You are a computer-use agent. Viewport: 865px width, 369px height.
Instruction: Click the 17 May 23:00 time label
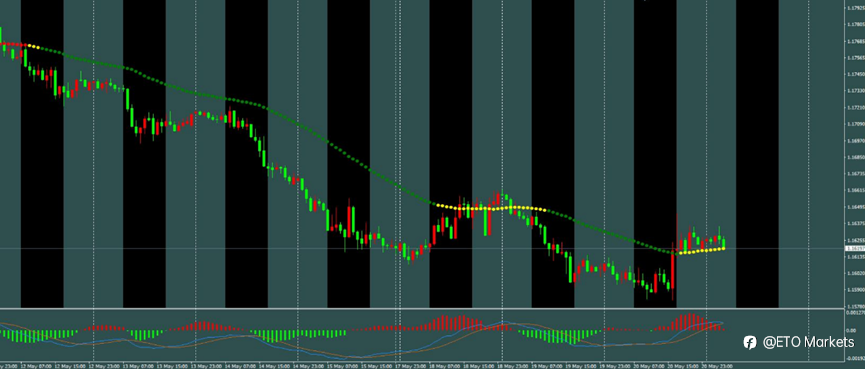(x=411, y=366)
